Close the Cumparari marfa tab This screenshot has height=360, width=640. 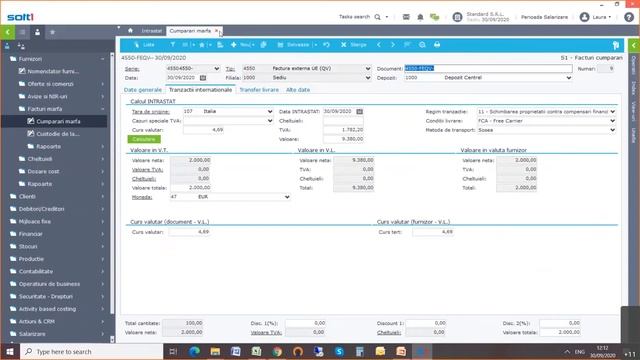tap(216, 31)
